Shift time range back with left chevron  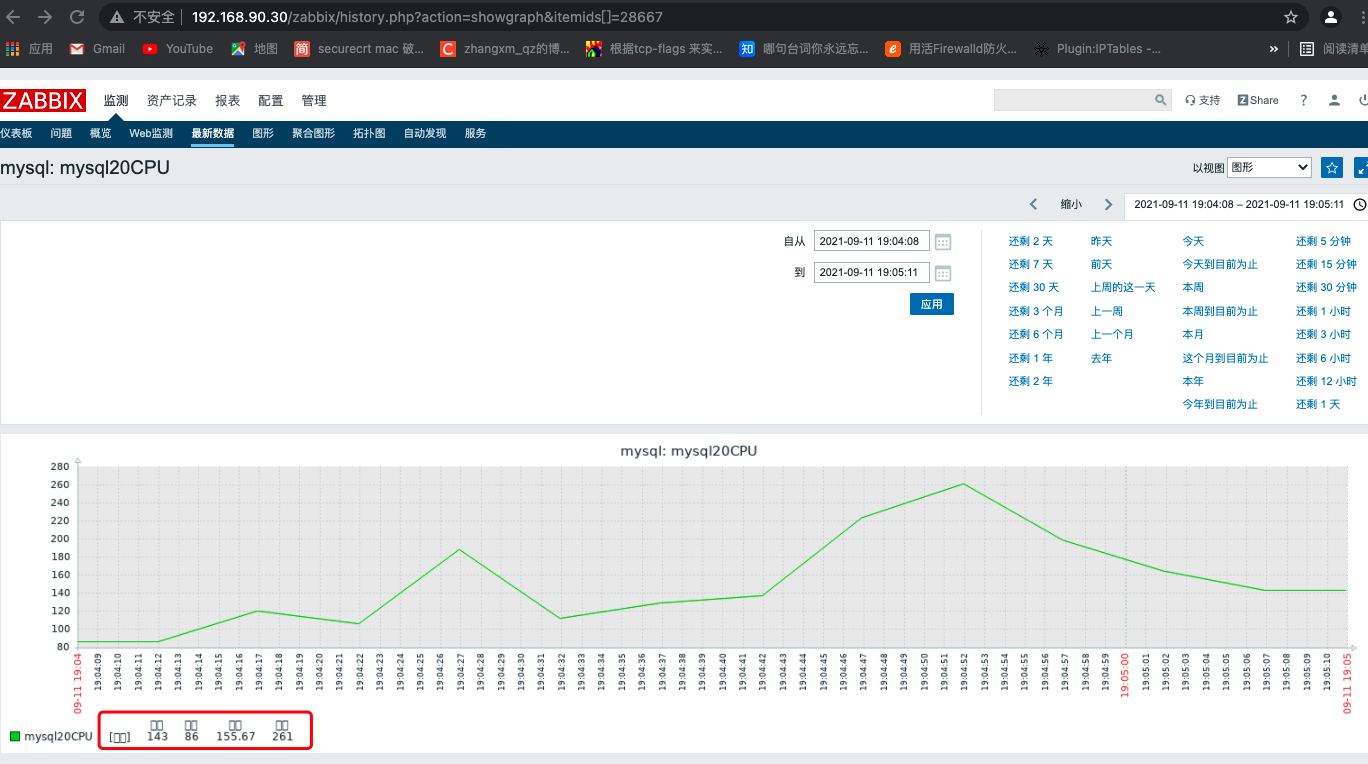click(1034, 204)
